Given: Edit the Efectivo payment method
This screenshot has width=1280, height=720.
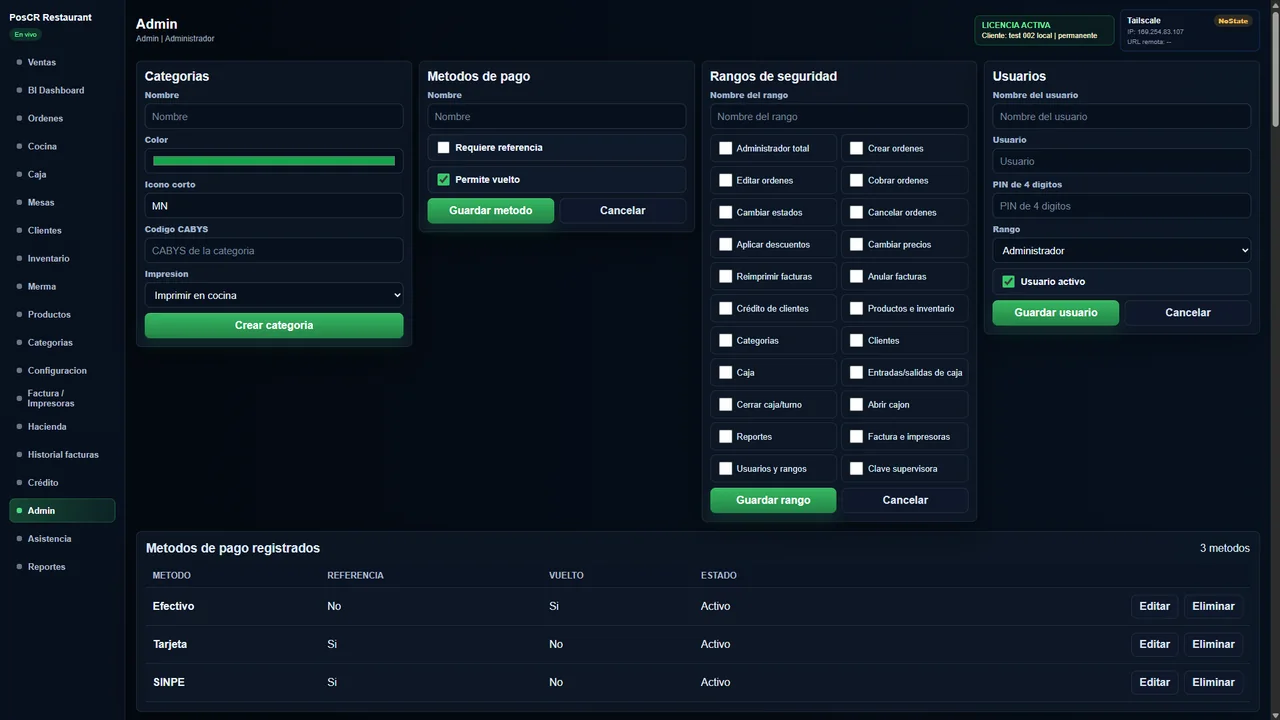Looking at the screenshot, I should [1154, 606].
